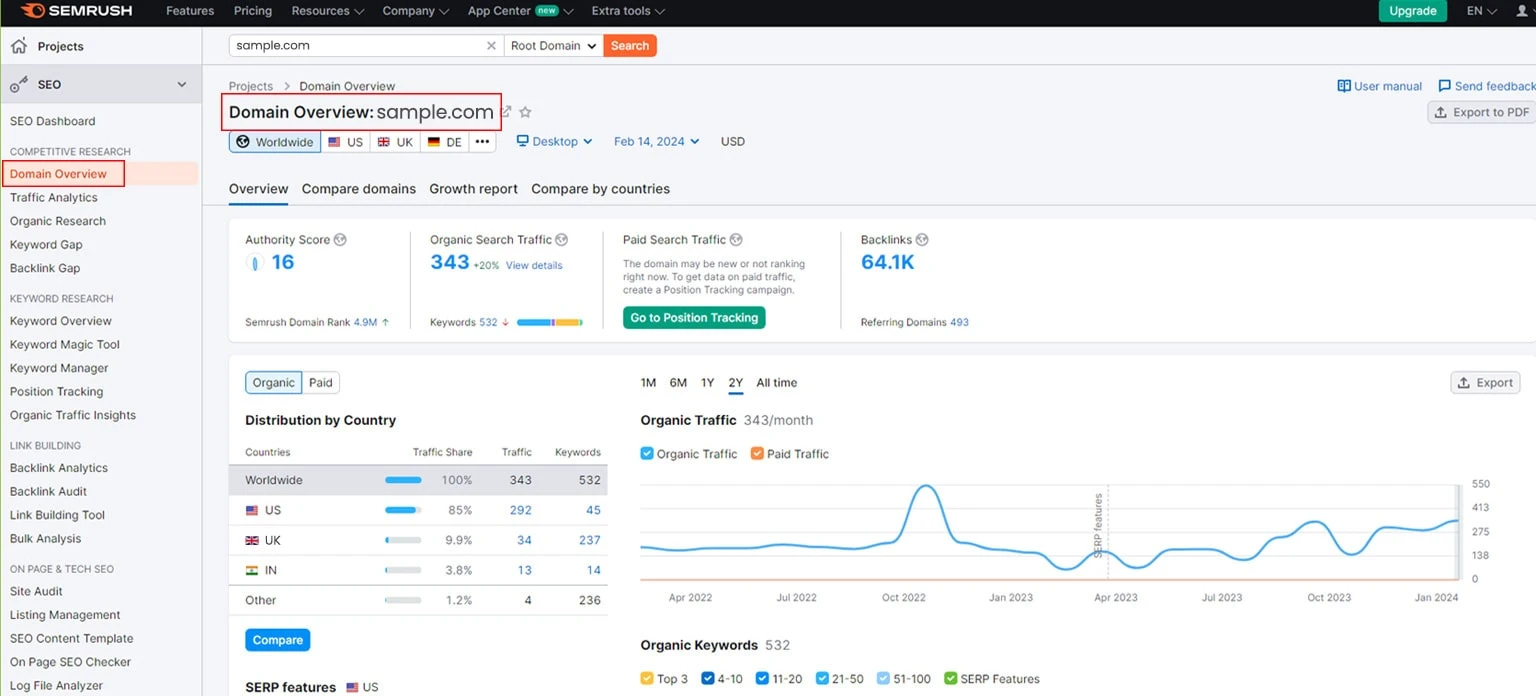Open more countries ellipsis button
The width and height of the screenshot is (1536, 696).
(x=482, y=142)
